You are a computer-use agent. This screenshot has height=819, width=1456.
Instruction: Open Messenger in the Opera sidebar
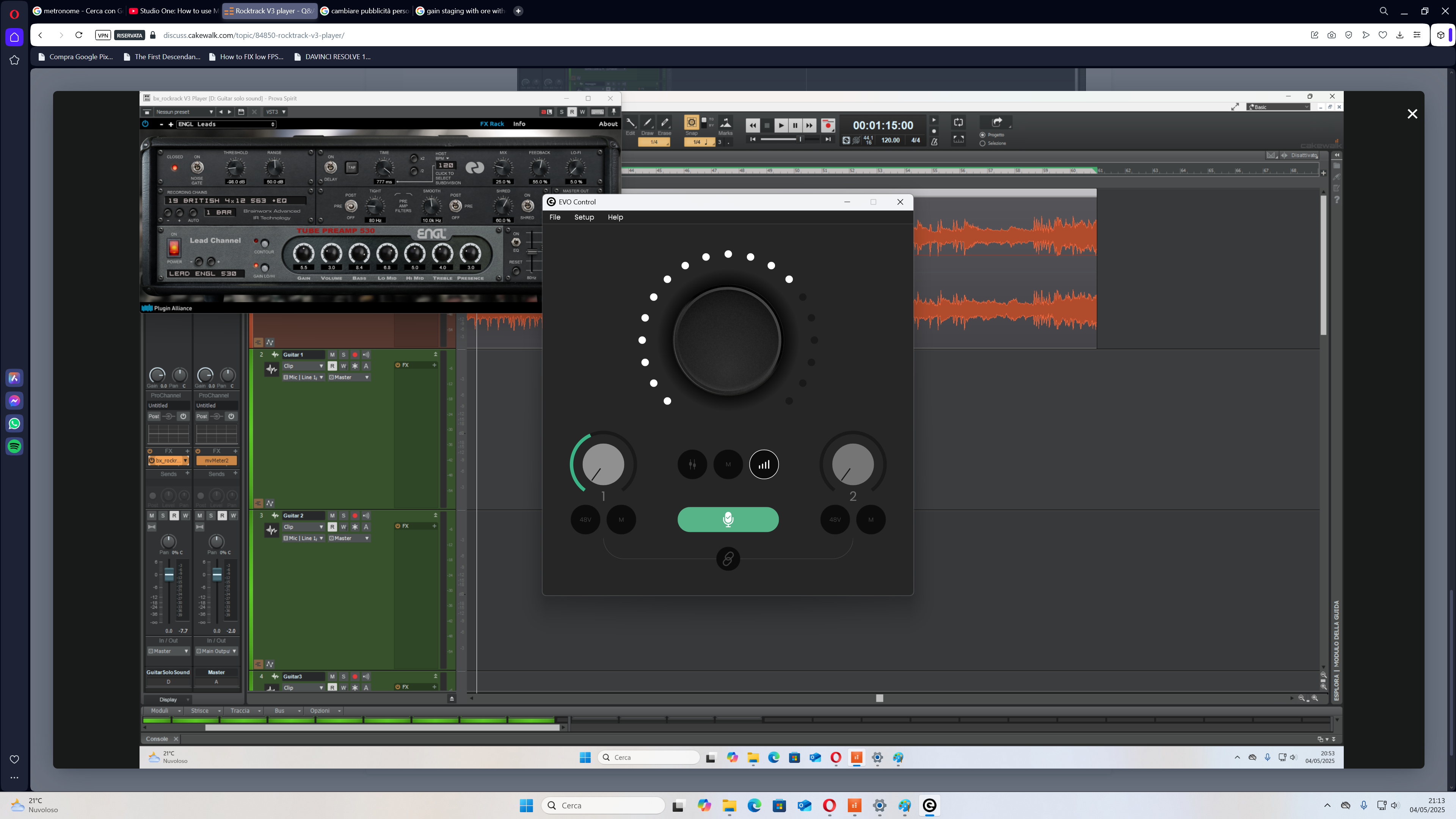coord(15,400)
